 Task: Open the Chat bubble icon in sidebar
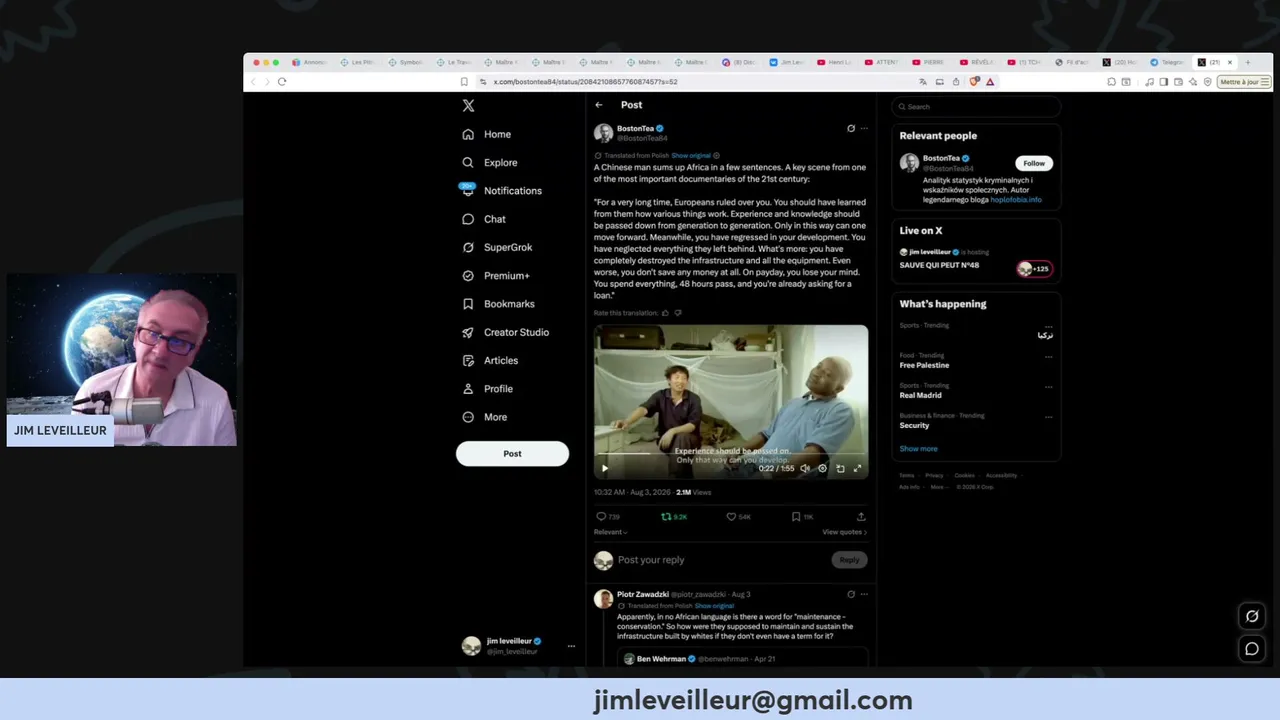(x=468, y=219)
